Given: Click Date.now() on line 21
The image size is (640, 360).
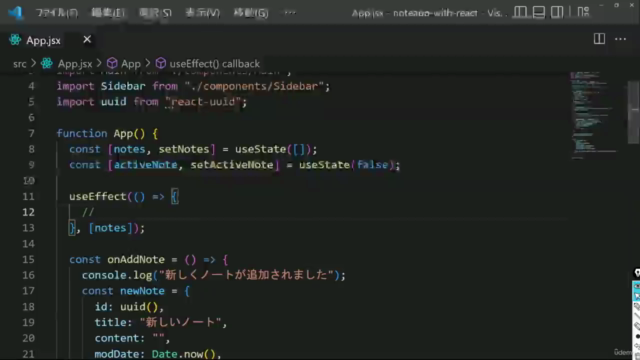Looking at the screenshot, I should (183, 354).
